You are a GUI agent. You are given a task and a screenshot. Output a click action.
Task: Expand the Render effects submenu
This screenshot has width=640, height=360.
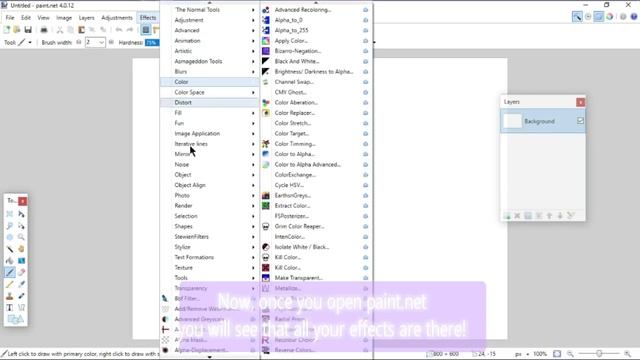click(209, 206)
